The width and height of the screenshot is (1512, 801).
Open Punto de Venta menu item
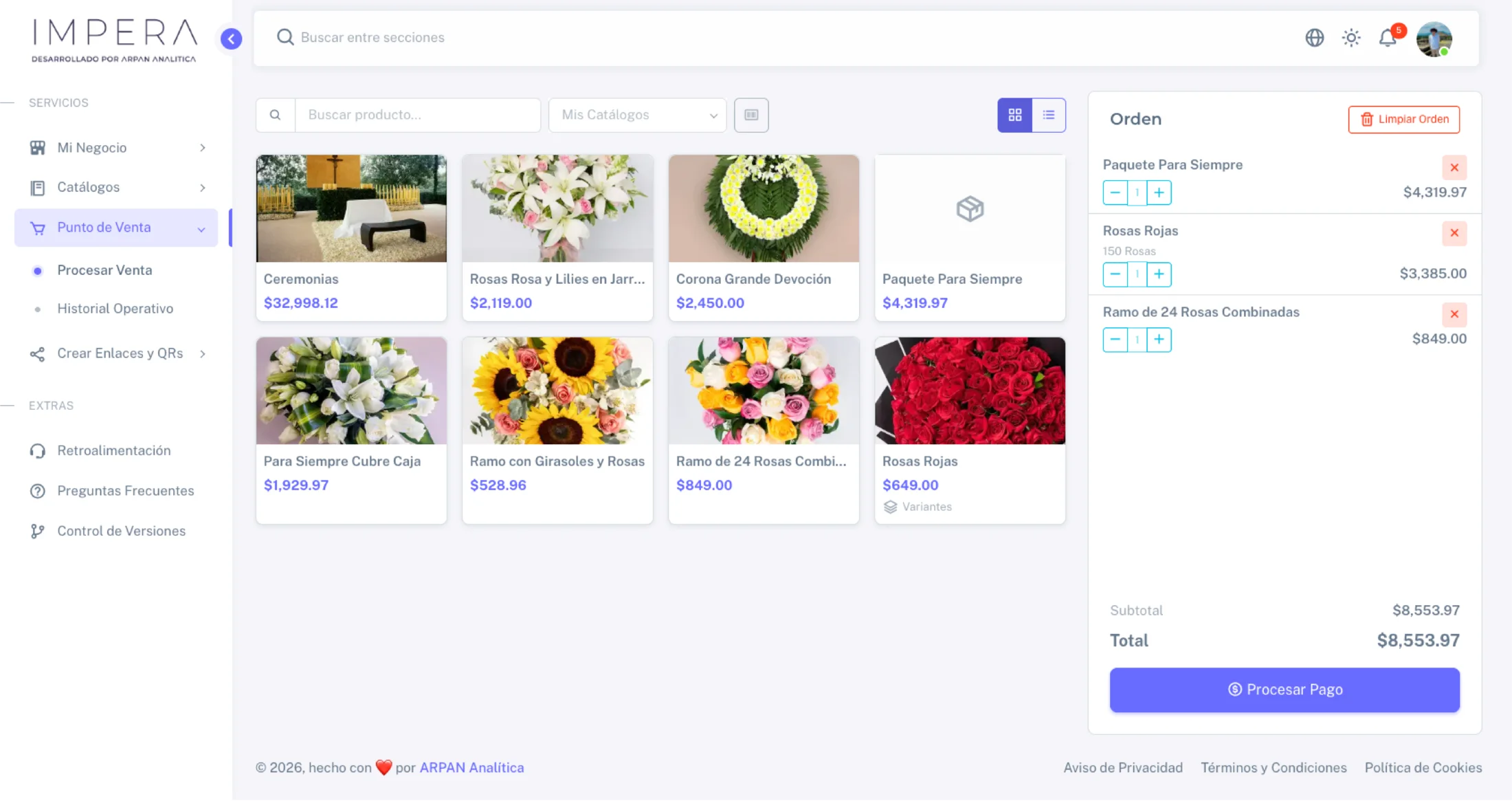coord(104,227)
